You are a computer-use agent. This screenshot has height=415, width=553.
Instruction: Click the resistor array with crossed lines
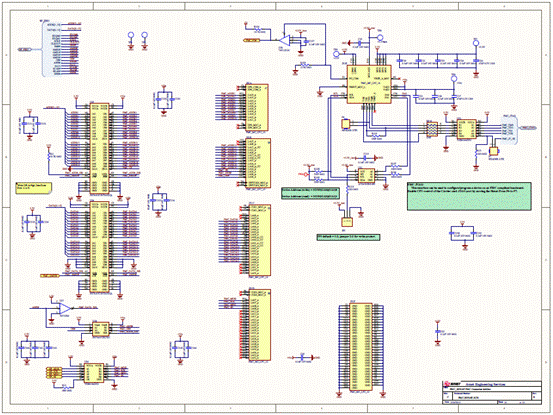432,129
